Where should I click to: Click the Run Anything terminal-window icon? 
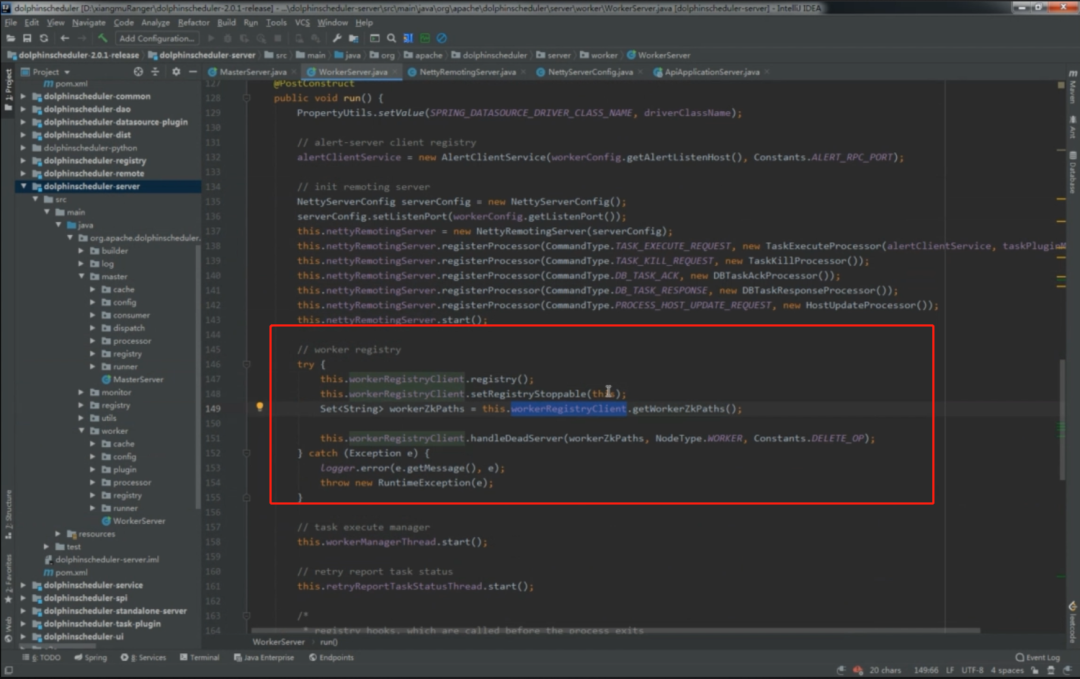pyautogui.click(x=375, y=39)
